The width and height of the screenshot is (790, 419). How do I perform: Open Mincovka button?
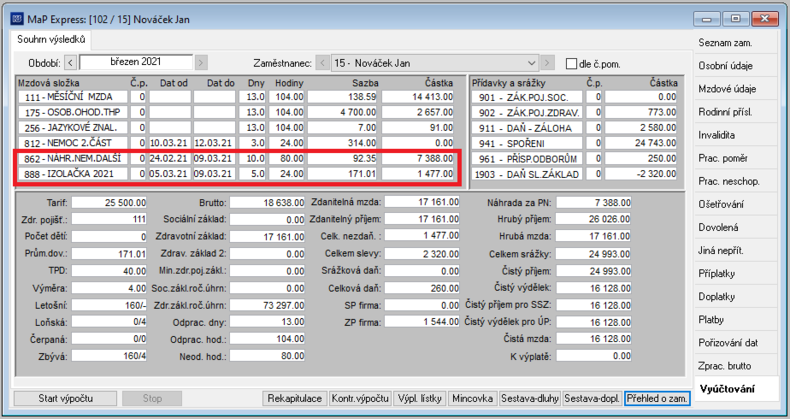click(x=473, y=398)
